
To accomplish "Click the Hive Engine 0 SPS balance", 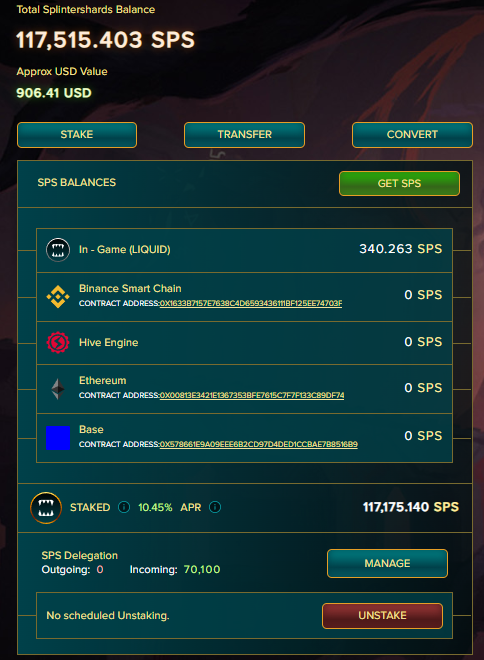I will coord(423,342).
